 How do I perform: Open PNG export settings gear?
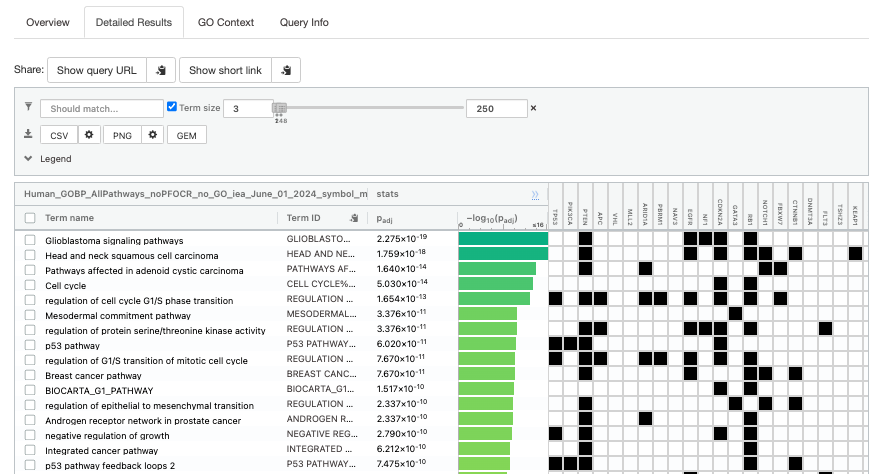click(153, 135)
